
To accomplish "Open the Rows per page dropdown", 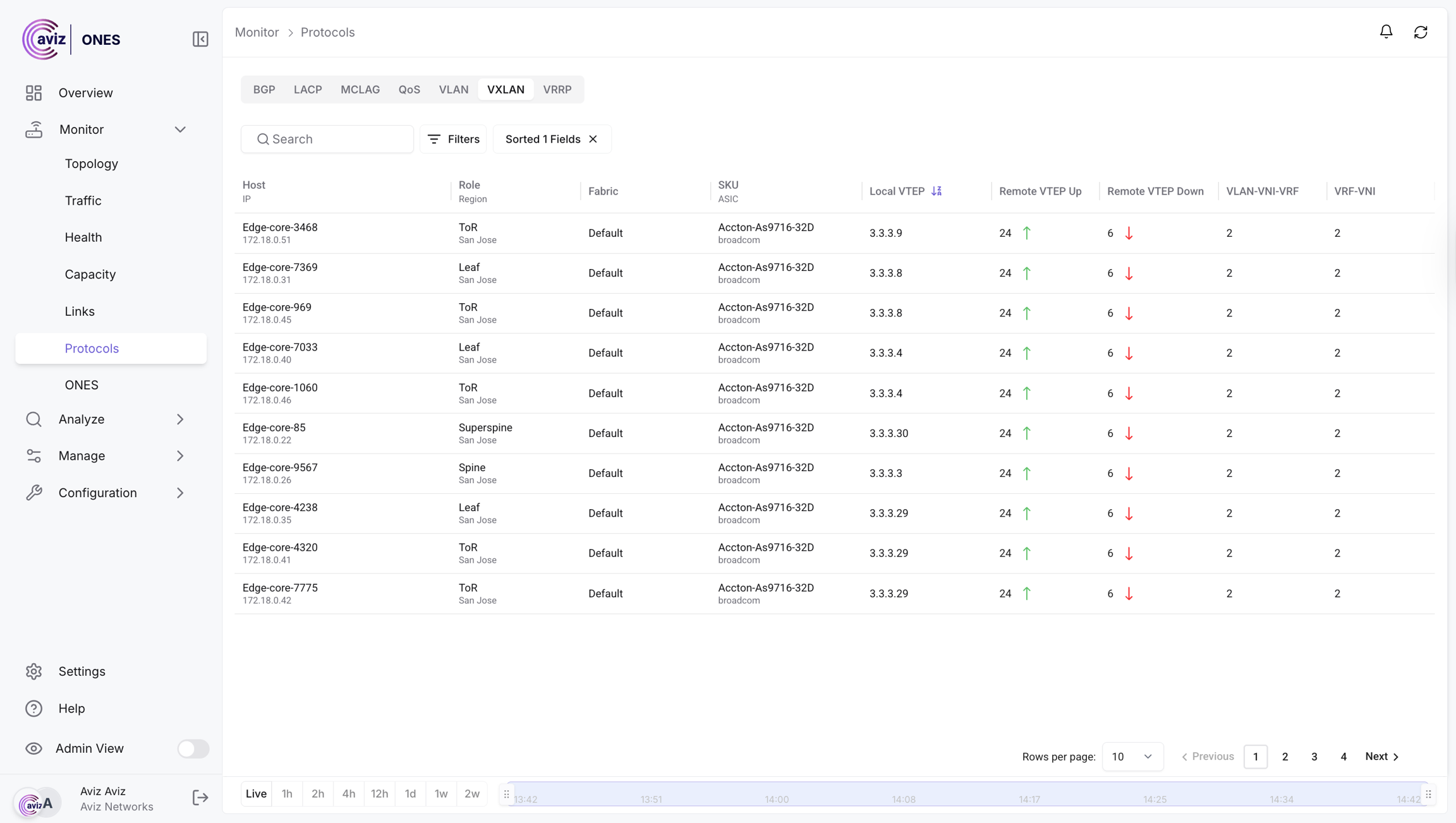I will tap(1132, 756).
